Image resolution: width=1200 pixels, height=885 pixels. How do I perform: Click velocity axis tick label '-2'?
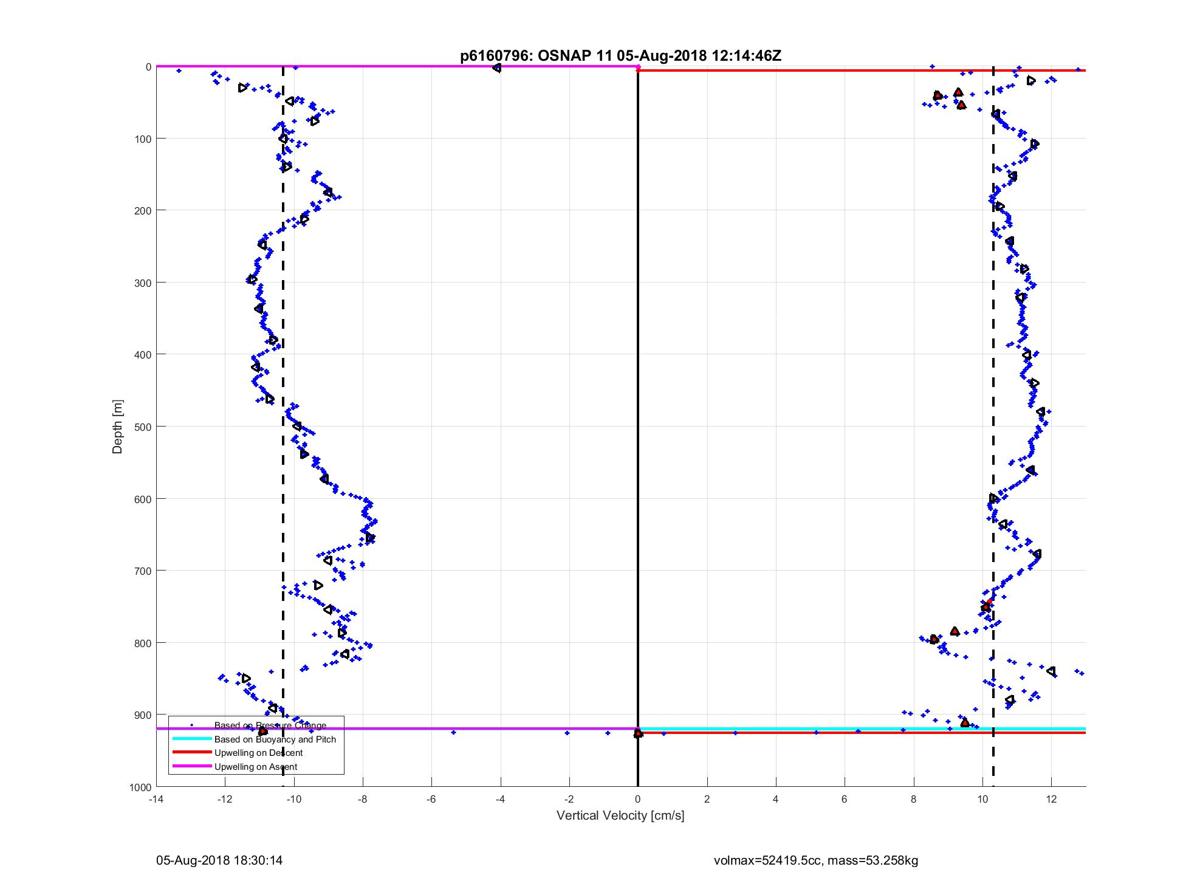569,799
